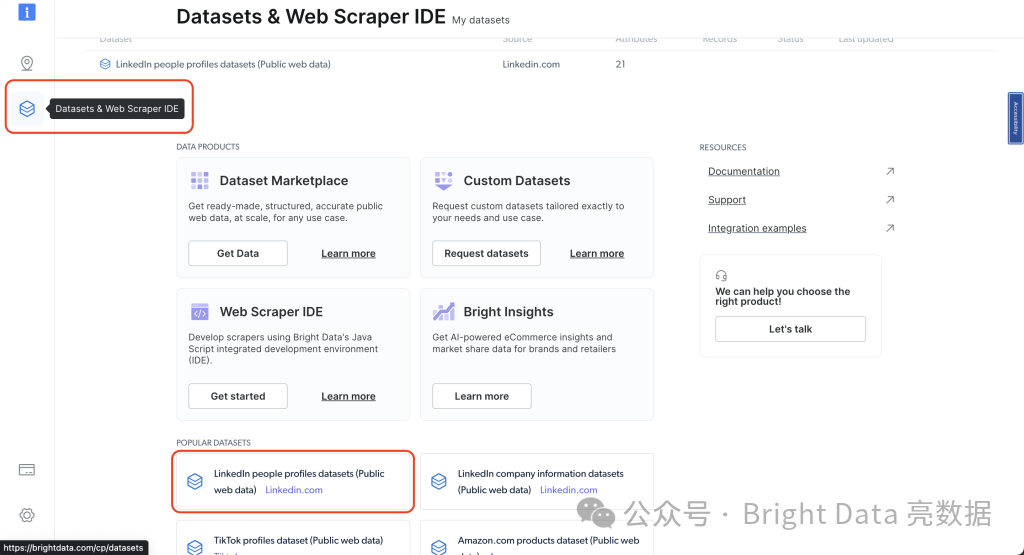Open LinkedIn company information datasets card

[x=537, y=481]
